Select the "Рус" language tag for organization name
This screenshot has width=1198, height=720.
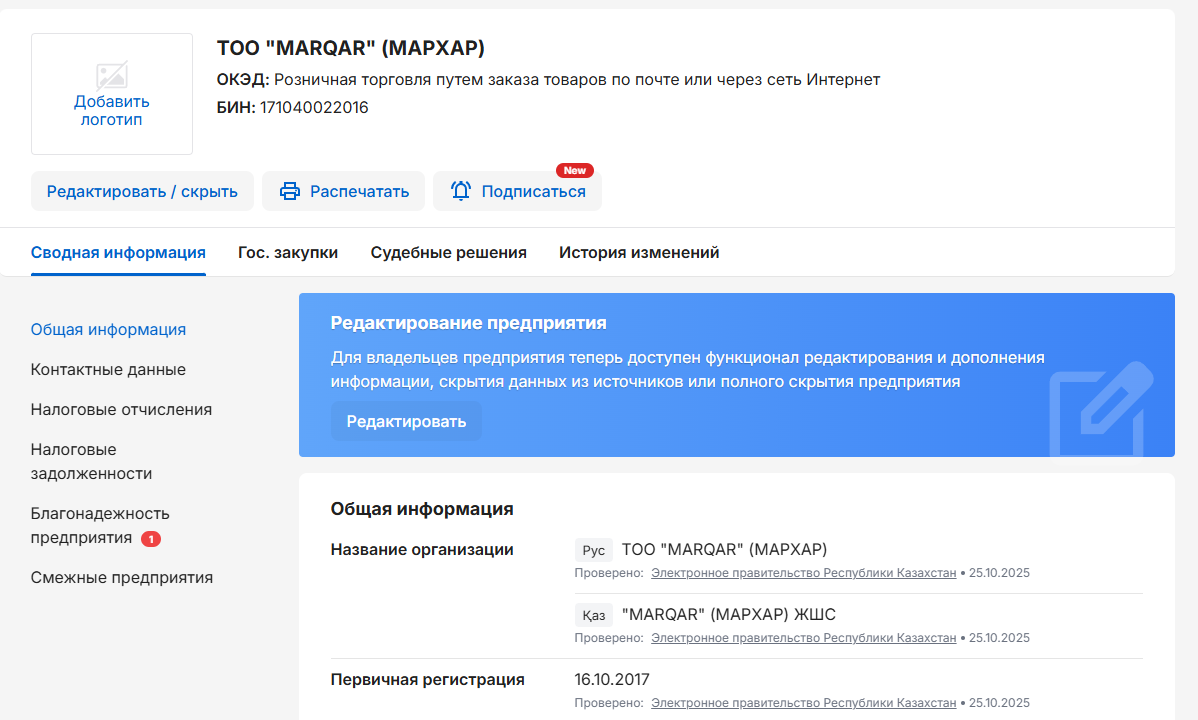(592, 549)
